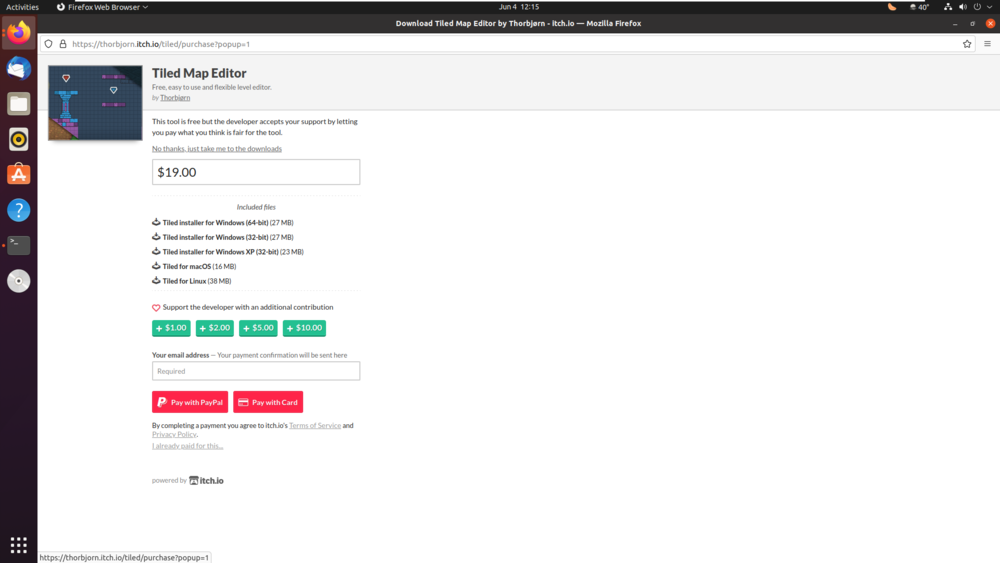Click the Tiled Map Editor cover thumbnail
Image resolution: width=1000 pixels, height=563 pixels.
click(95, 103)
